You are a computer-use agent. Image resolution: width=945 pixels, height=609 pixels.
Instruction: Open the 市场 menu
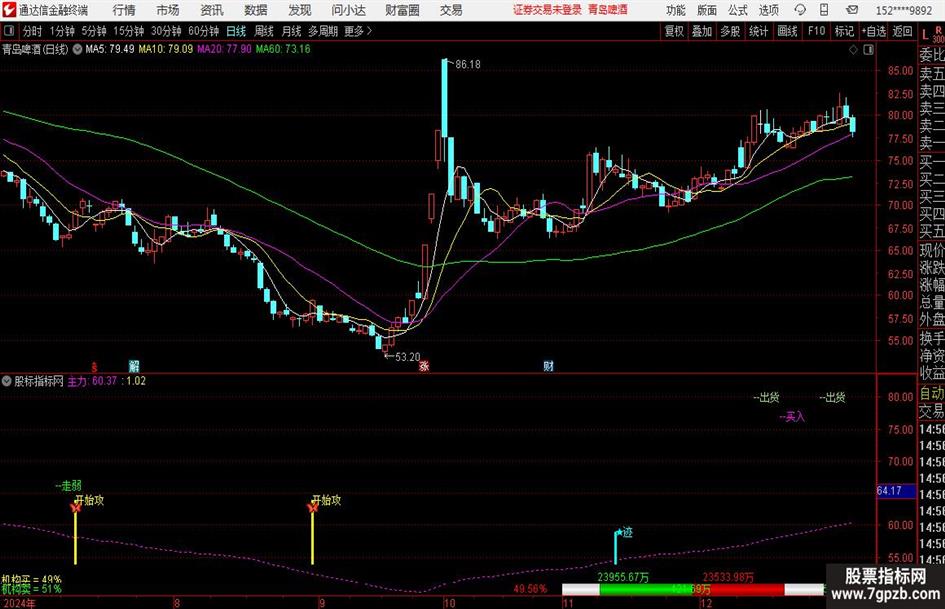point(168,10)
